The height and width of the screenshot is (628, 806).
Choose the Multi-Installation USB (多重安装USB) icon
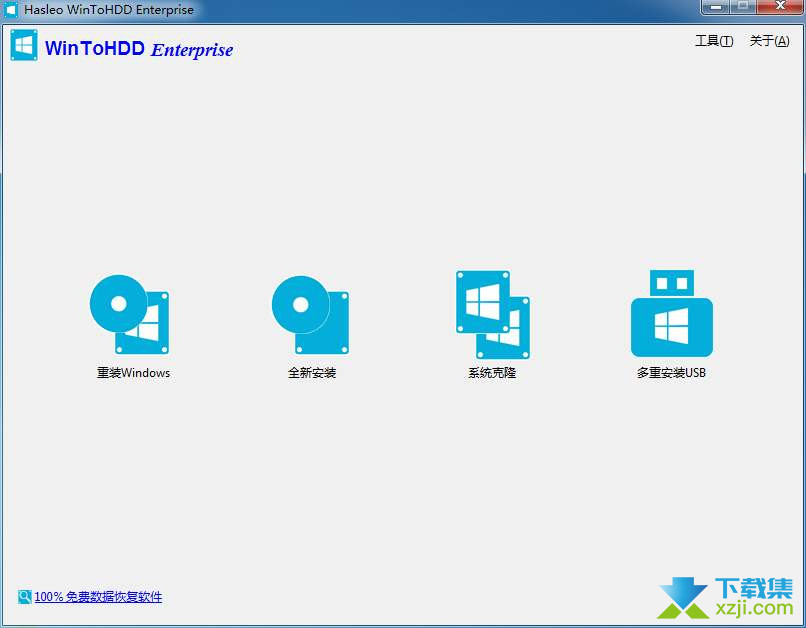[x=671, y=313]
